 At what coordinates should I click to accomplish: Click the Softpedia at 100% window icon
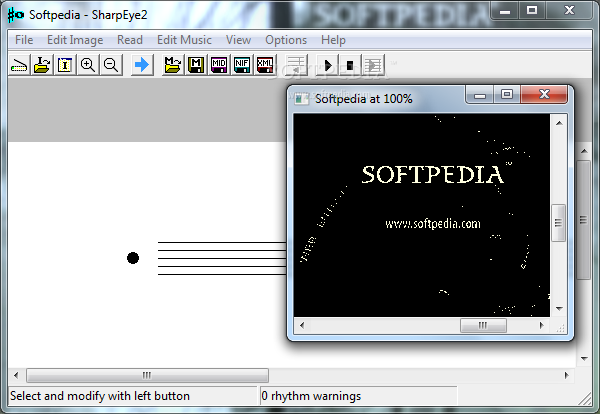[x=301, y=99]
